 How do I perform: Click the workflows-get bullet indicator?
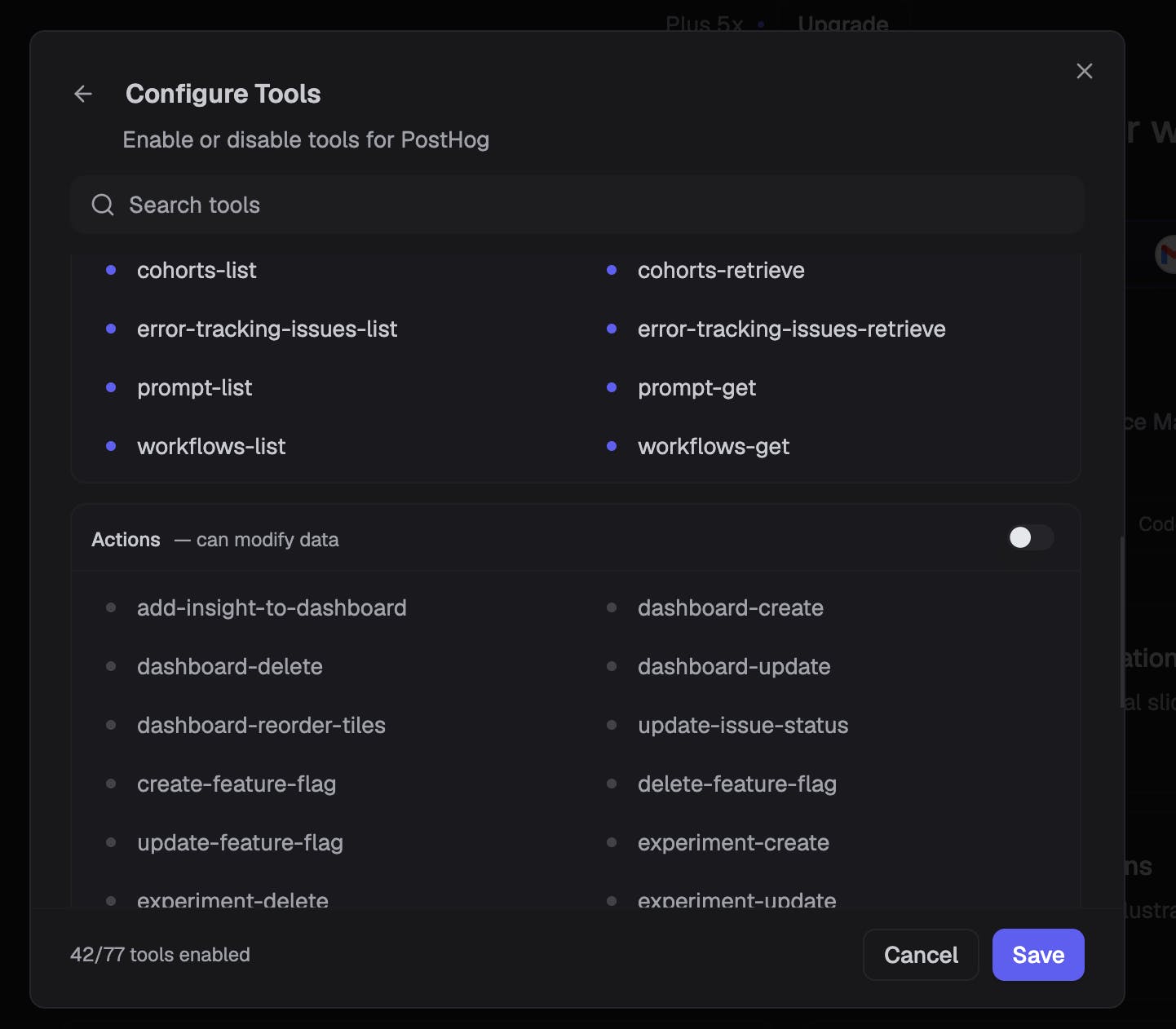pos(612,446)
